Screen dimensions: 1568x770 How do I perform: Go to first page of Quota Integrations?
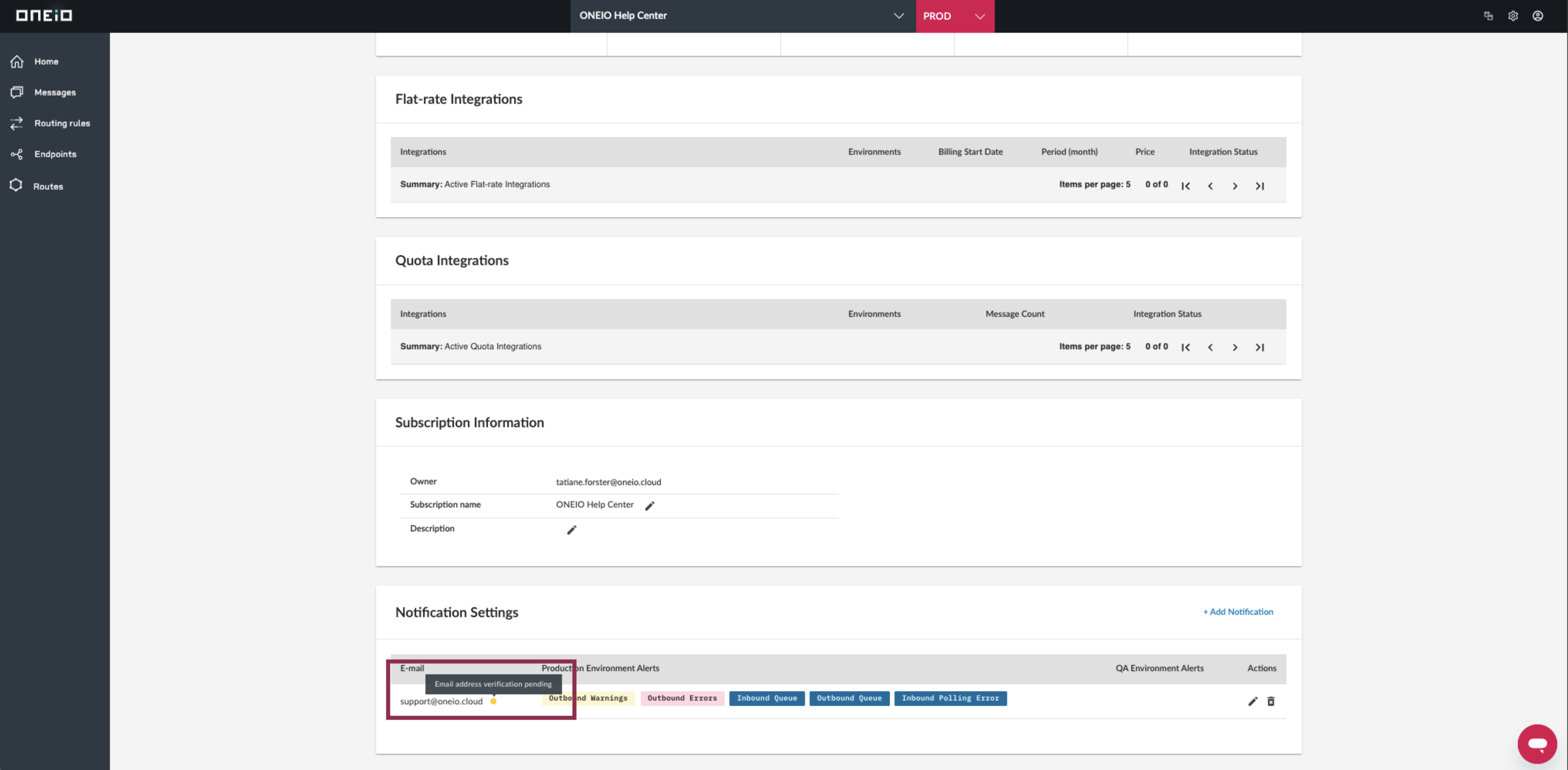pyautogui.click(x=1186, y=347)
